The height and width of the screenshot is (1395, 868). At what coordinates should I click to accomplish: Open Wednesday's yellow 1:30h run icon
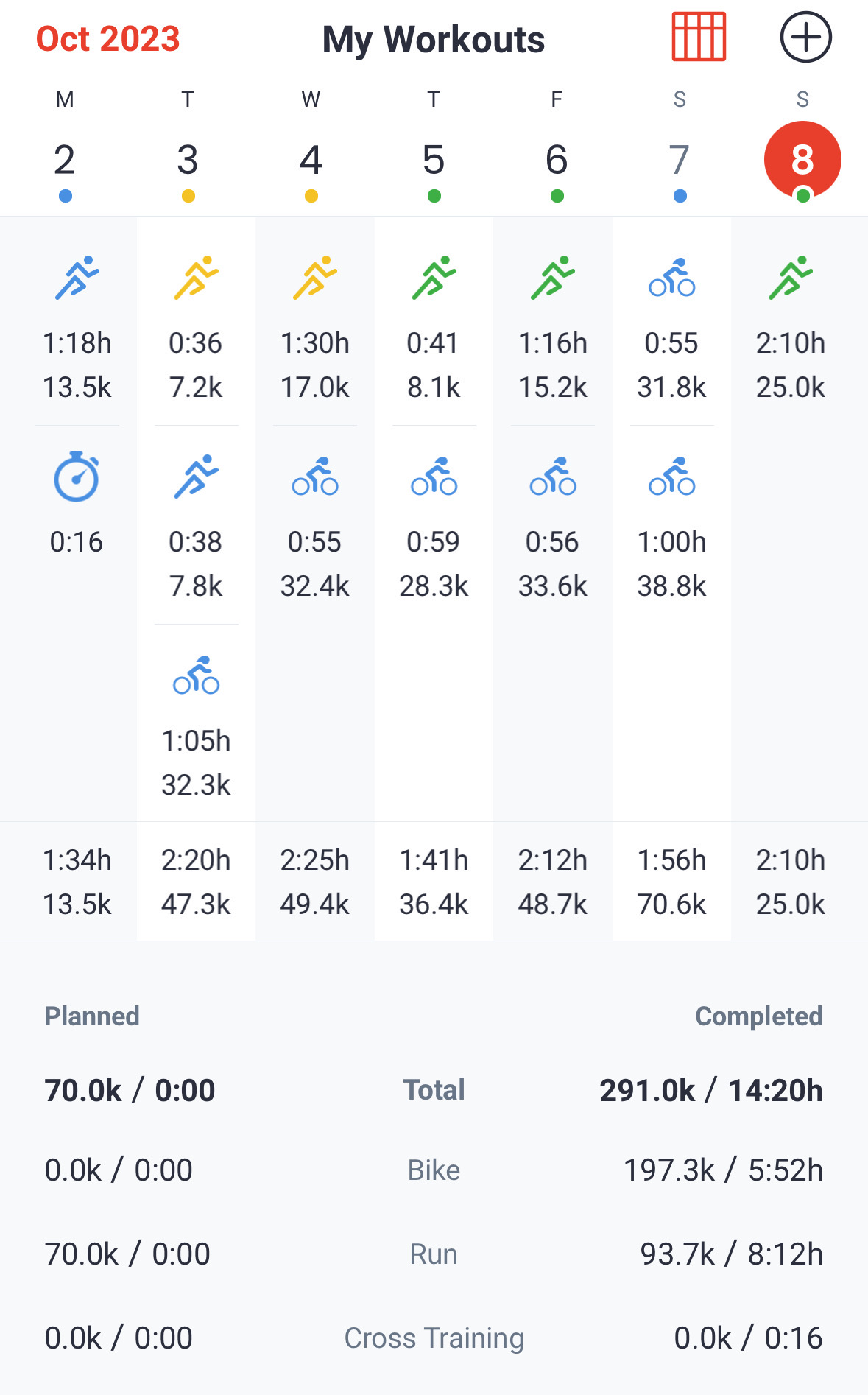click(x=314, y=278)
